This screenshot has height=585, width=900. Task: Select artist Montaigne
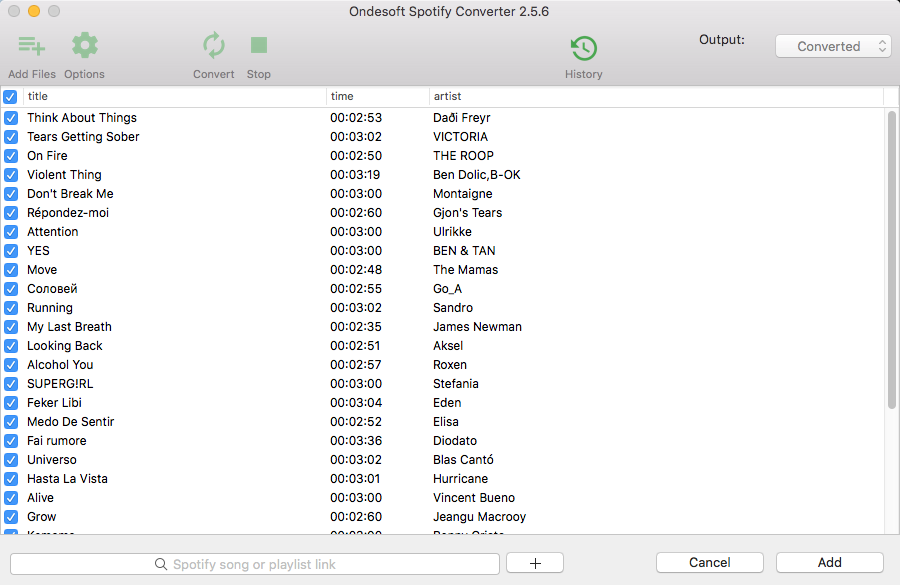click(x=463, y=194)
